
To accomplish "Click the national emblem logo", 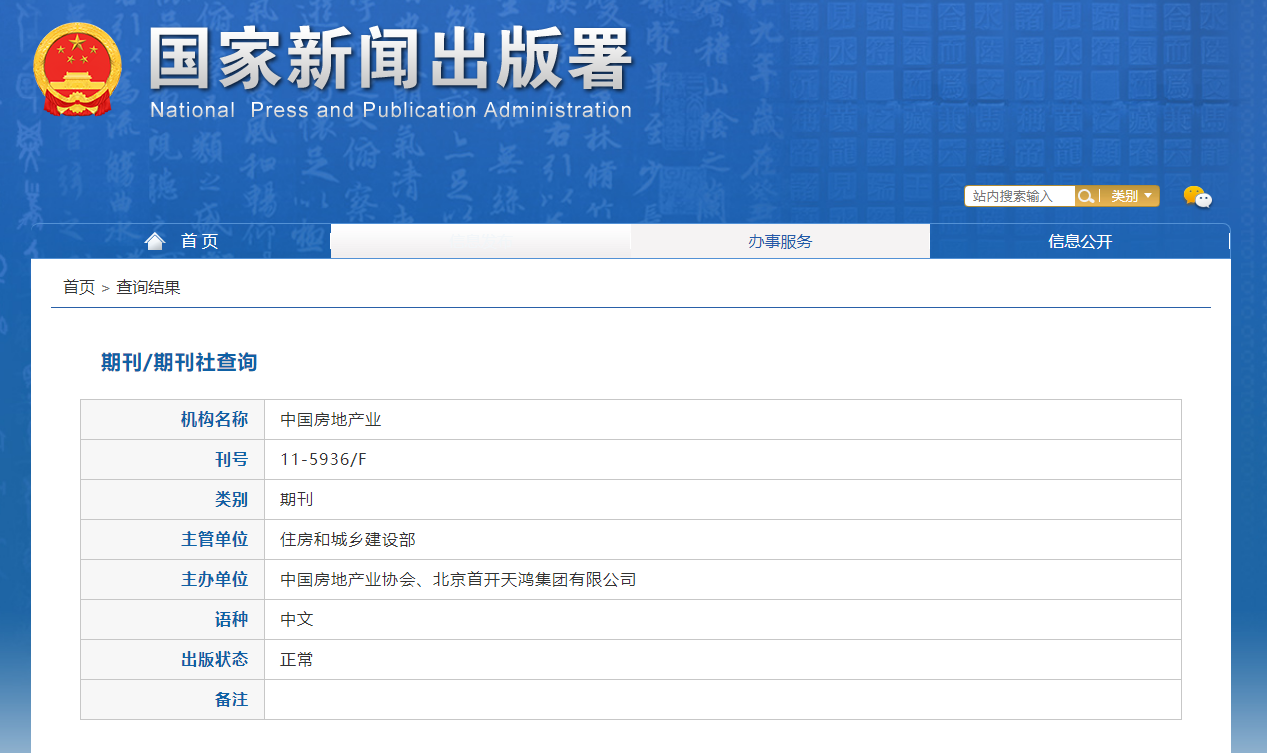I will tap(77, 69).
